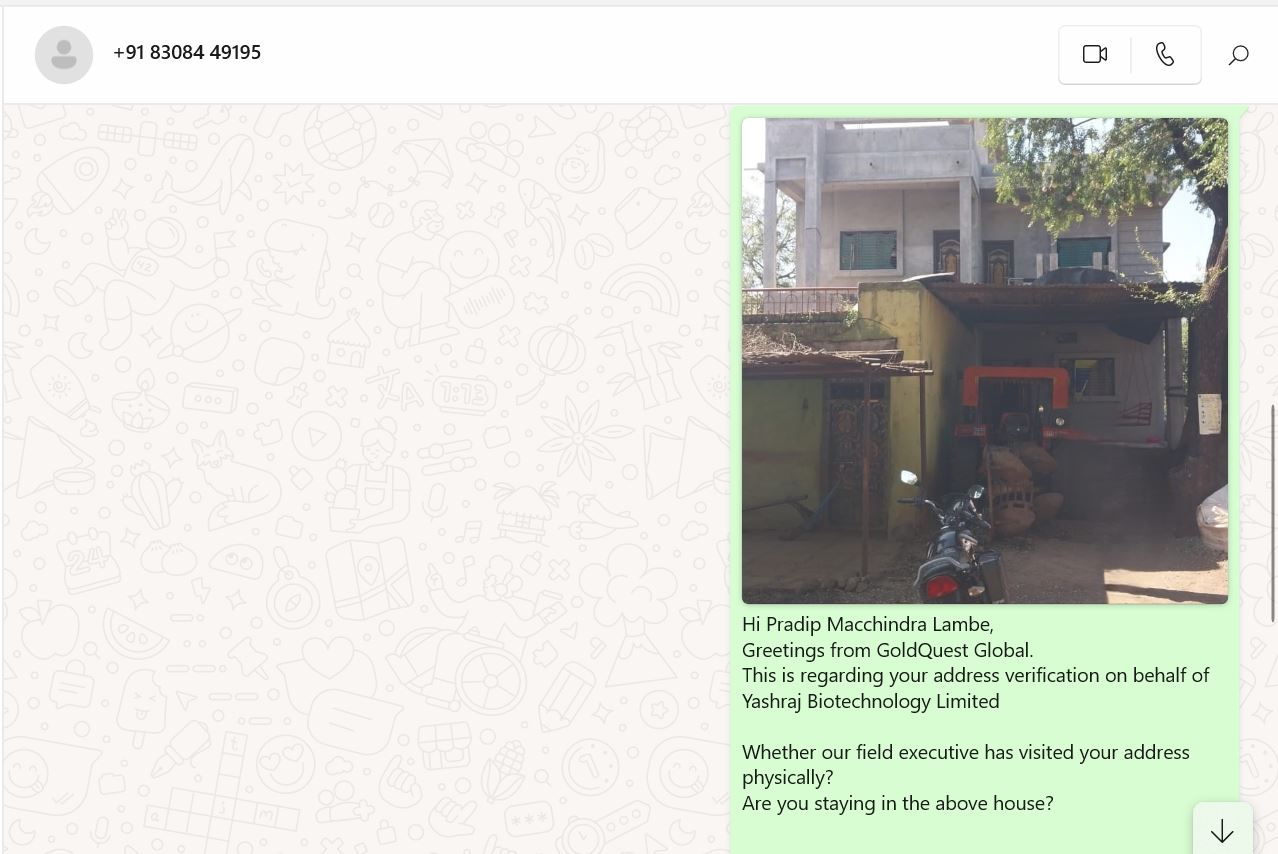Jump to latest message with down arrow
Image resolution: width=1278 pixels, height=854 pixels.
pos(1222,831)
